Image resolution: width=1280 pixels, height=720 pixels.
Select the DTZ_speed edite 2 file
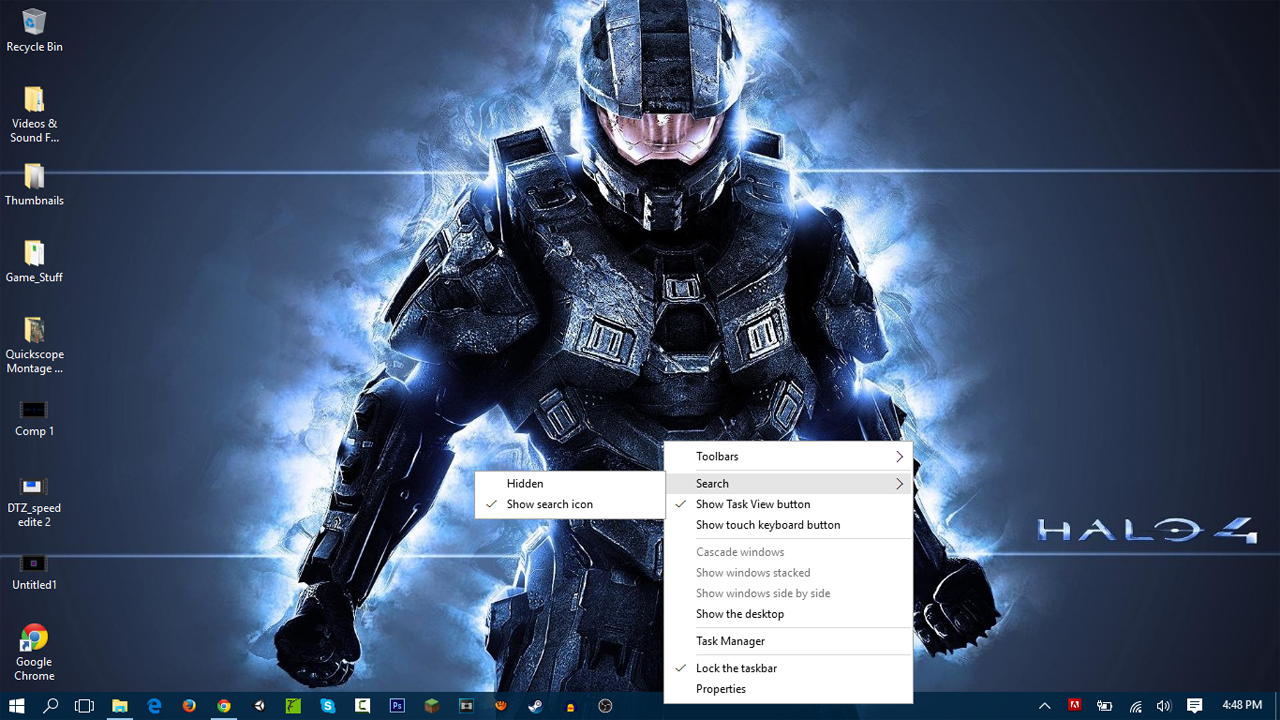click(x=34, y=502)
